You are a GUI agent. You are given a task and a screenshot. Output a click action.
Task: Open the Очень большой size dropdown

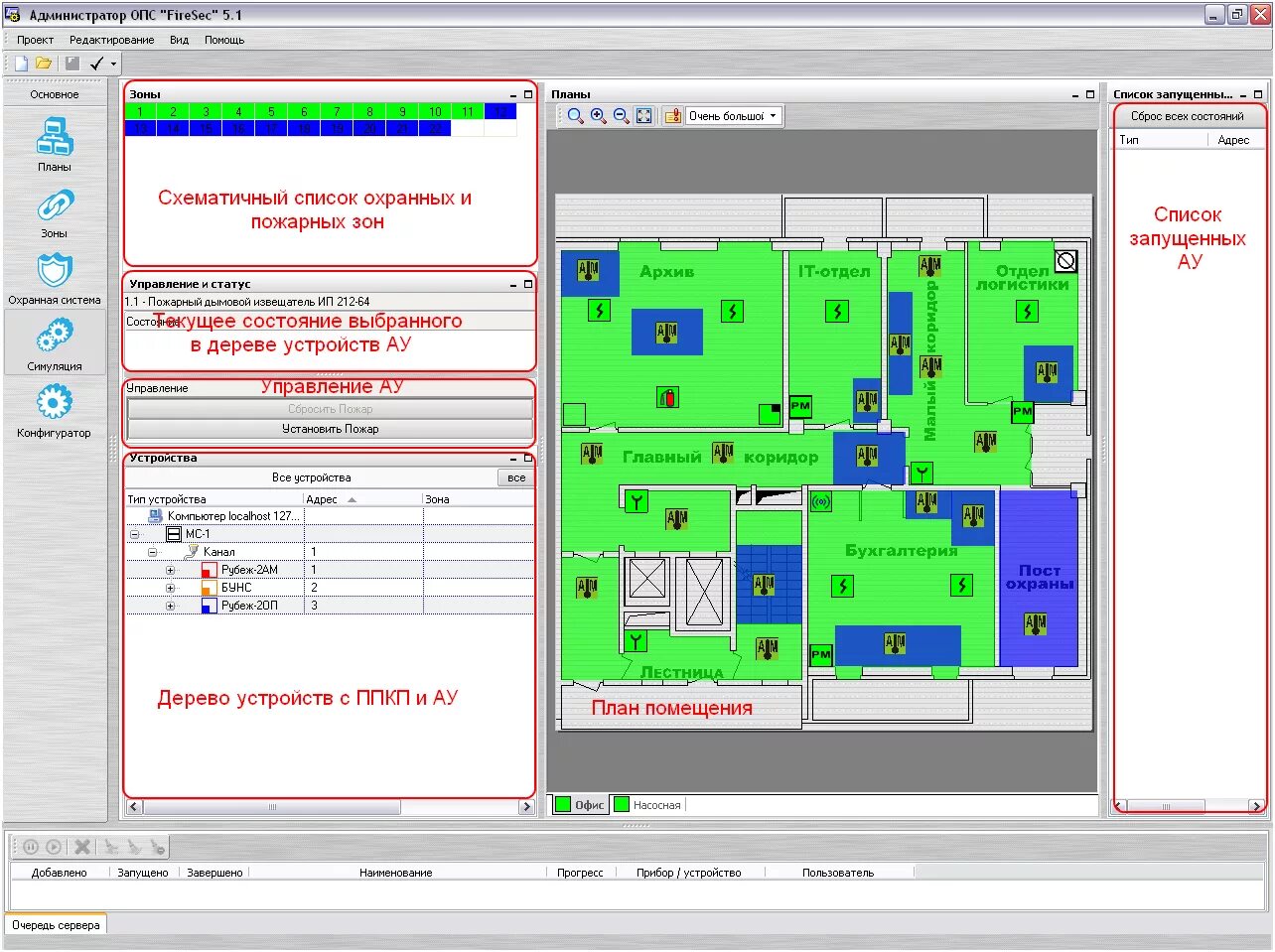734,116
